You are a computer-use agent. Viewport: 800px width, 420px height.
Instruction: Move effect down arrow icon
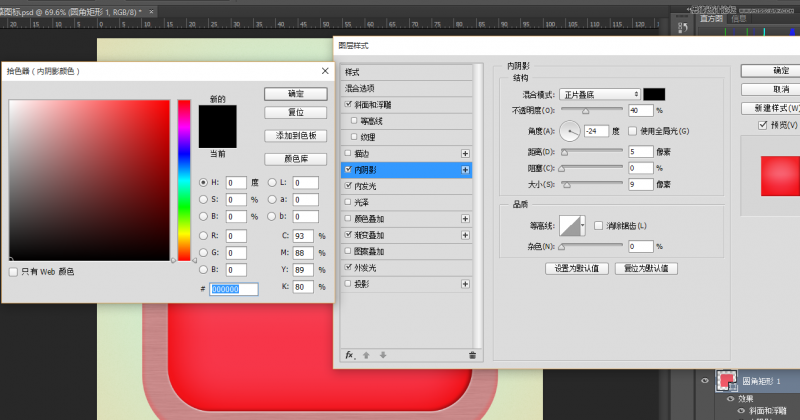(383, 355)
